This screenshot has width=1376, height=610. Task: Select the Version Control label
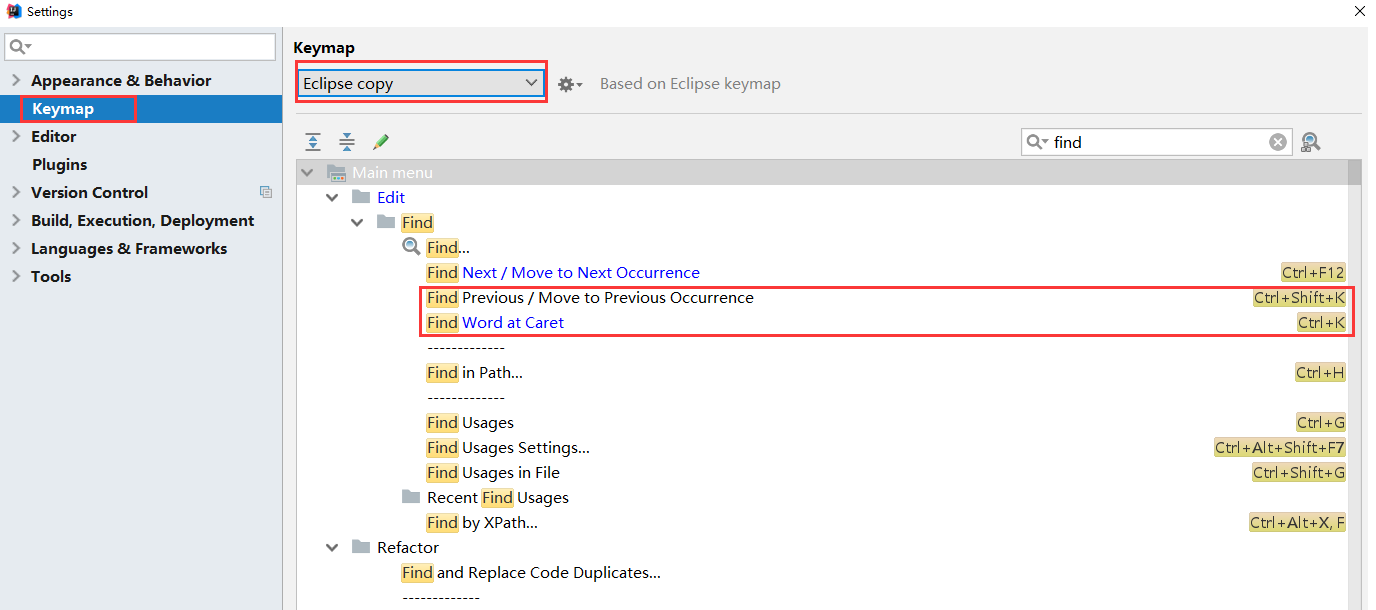point(90,192)
